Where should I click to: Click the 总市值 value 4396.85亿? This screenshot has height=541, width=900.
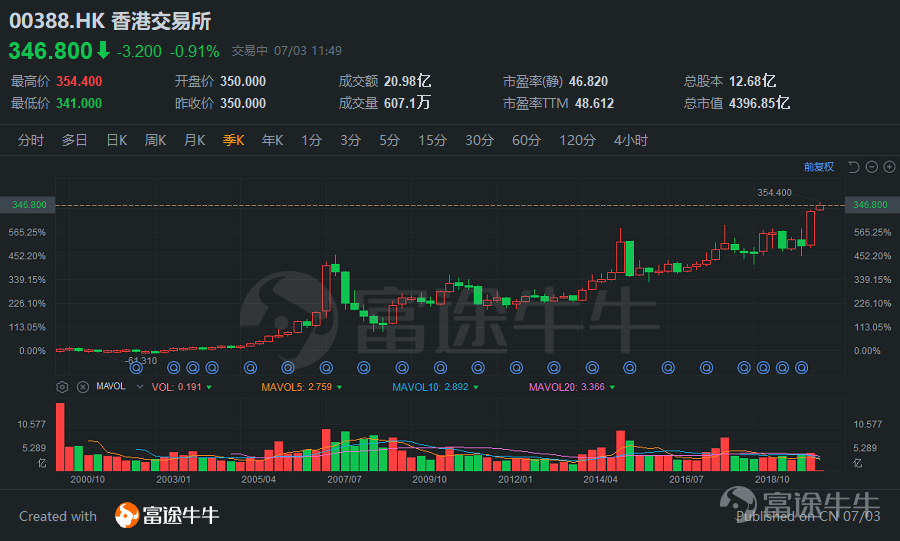[x=759, y=104]
